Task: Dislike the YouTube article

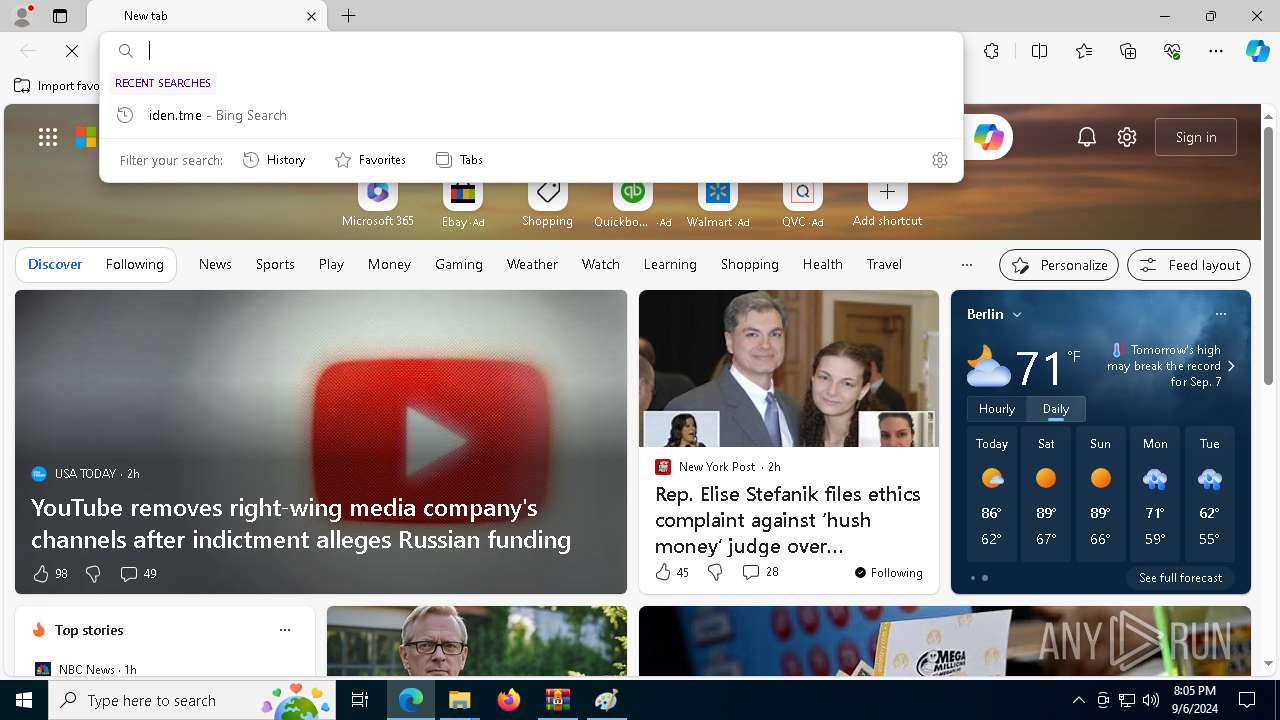Action: (93, 573)
